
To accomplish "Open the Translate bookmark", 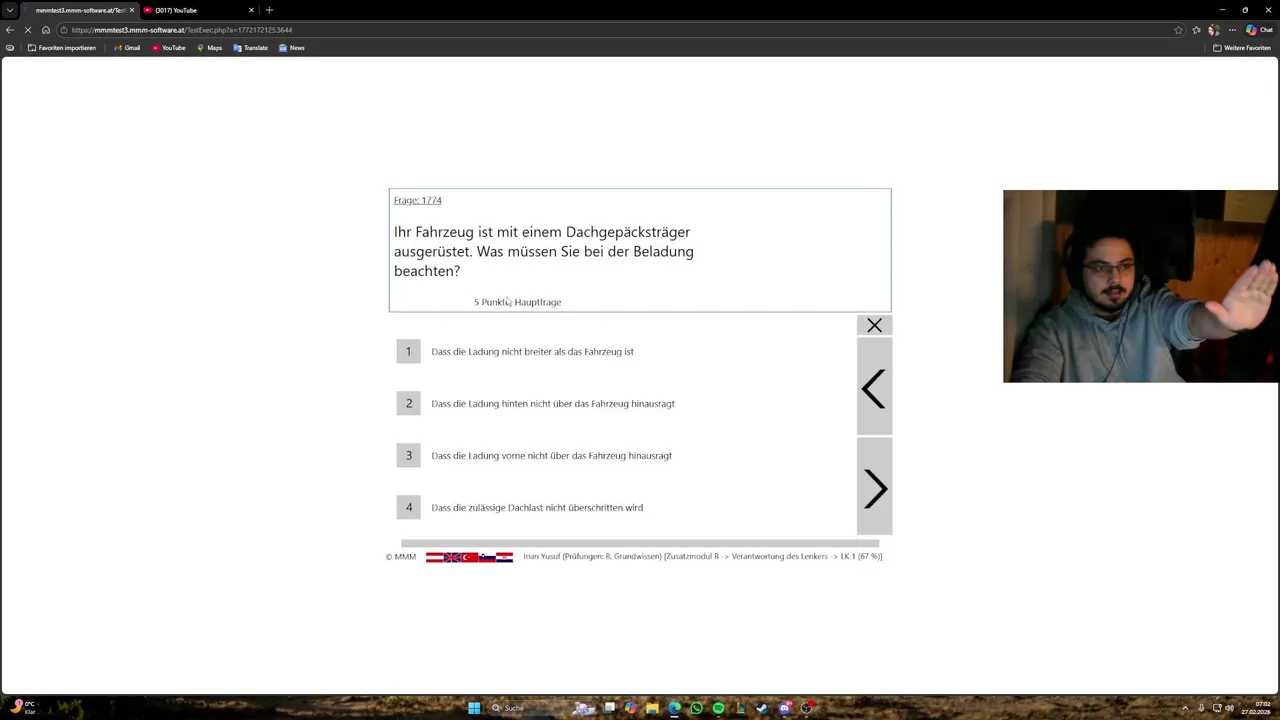I will [x=250, y=48].
